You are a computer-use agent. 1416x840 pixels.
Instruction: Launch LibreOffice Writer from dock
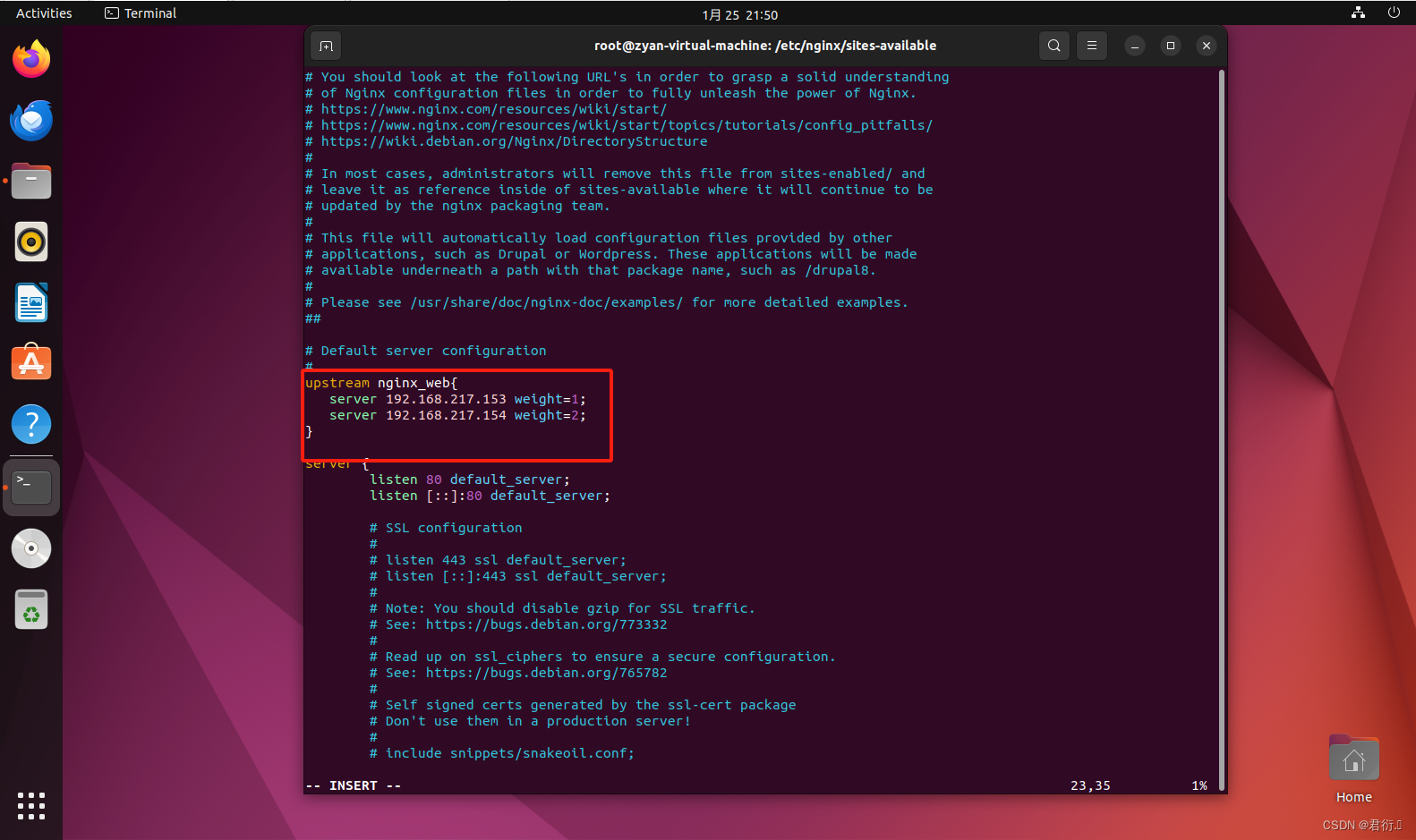point(31,302)
